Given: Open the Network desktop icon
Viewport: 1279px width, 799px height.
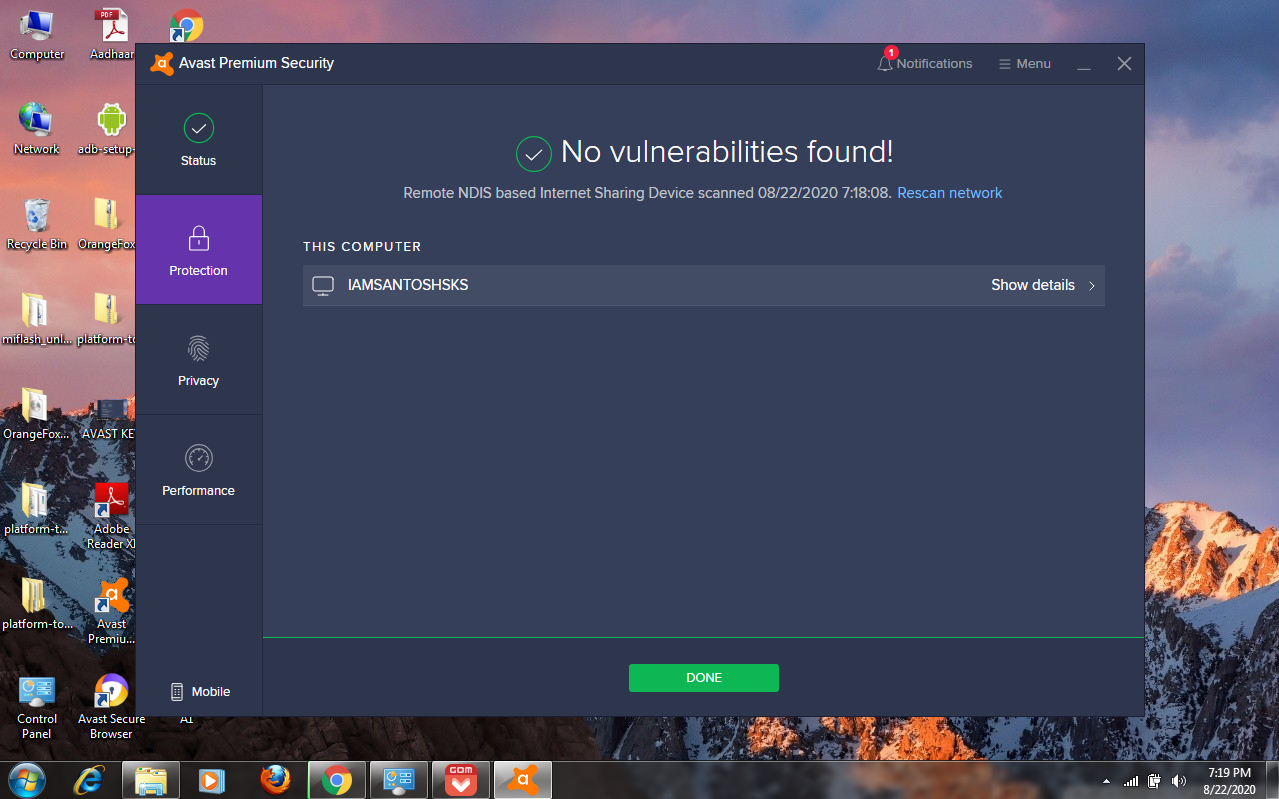Looking at the screenshot, I should 37,128.
